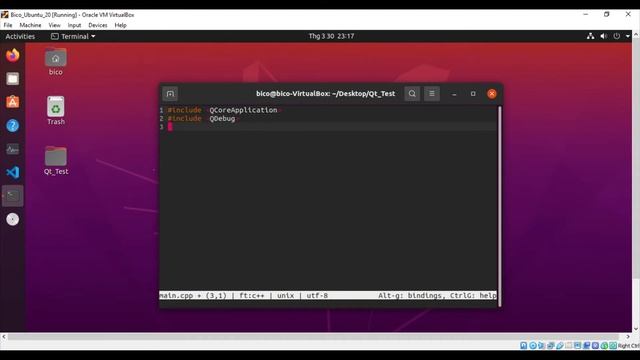Open the terminal search button
Image resolution: width=640 pixels, height=360 pixels.
[x=412, y=93]
